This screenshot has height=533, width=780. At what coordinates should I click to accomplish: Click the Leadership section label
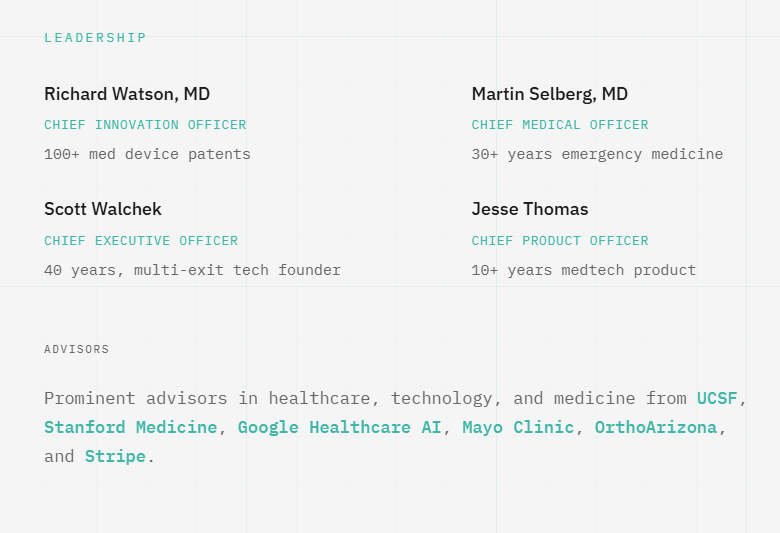click(95, 38)
